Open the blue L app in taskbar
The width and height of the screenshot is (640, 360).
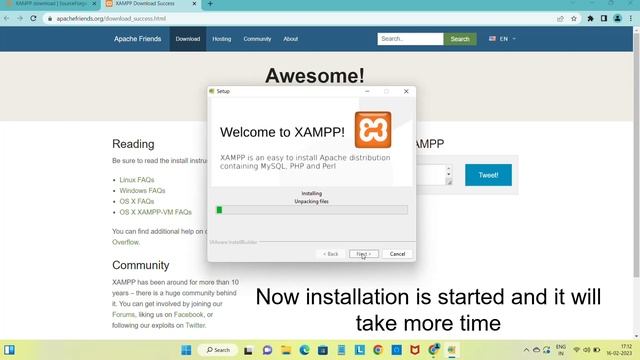point(360,350)
